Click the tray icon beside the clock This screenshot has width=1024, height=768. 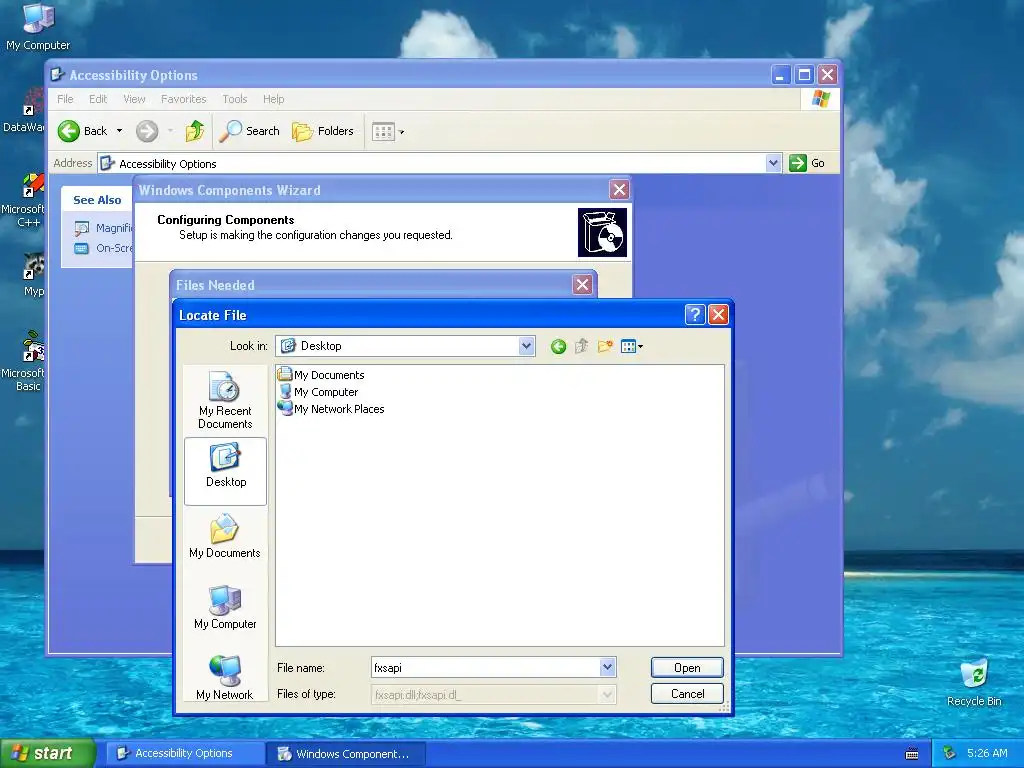point(950,753)
